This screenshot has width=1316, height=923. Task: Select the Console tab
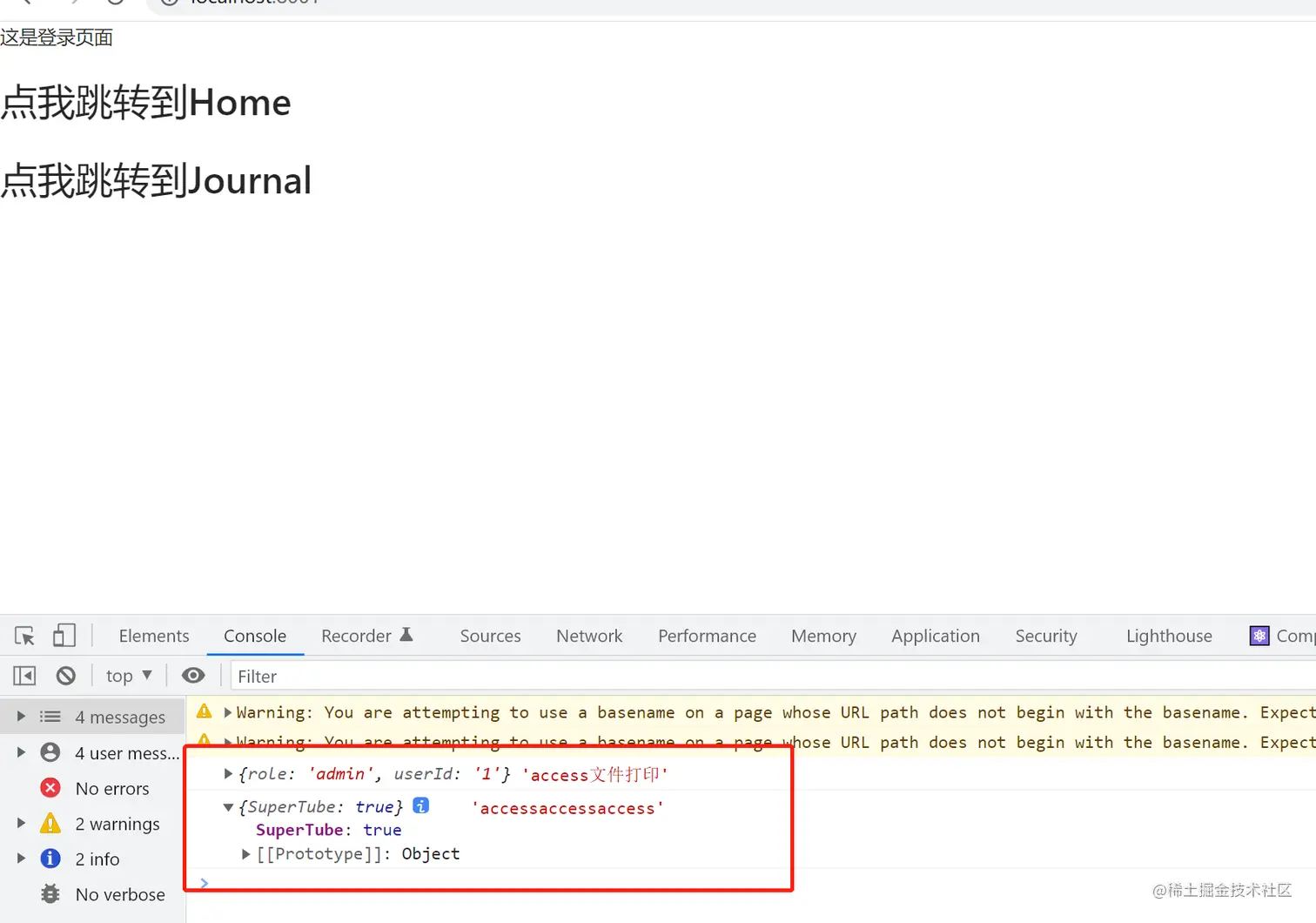pos(255,636)
